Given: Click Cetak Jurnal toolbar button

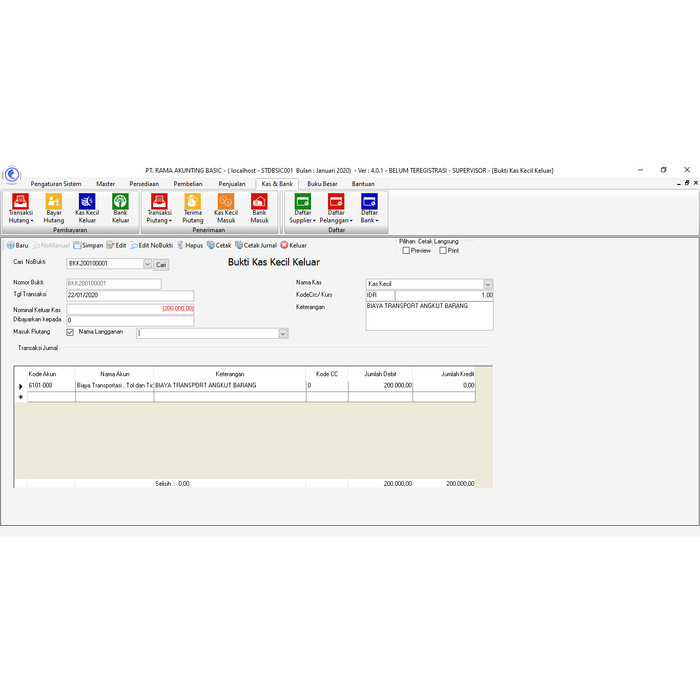Looking at the screenshot, I should point(256,246).
